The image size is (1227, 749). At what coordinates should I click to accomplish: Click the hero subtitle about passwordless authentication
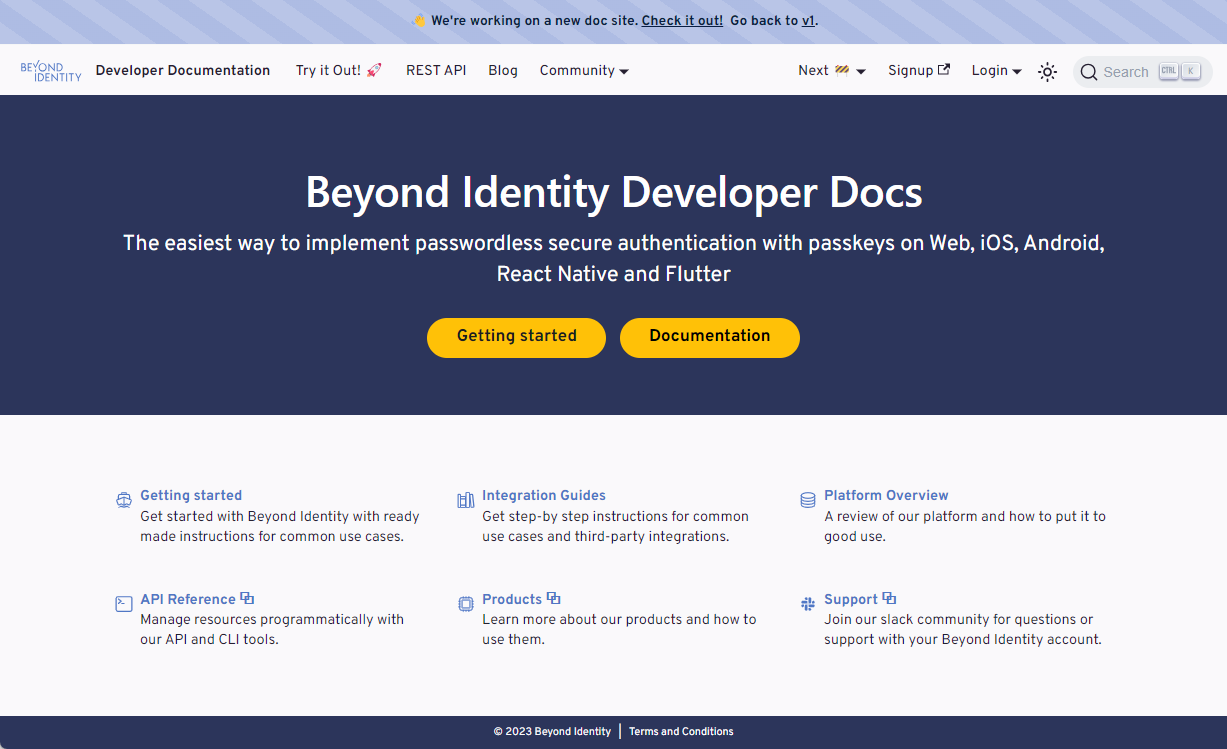click(614, 258)
